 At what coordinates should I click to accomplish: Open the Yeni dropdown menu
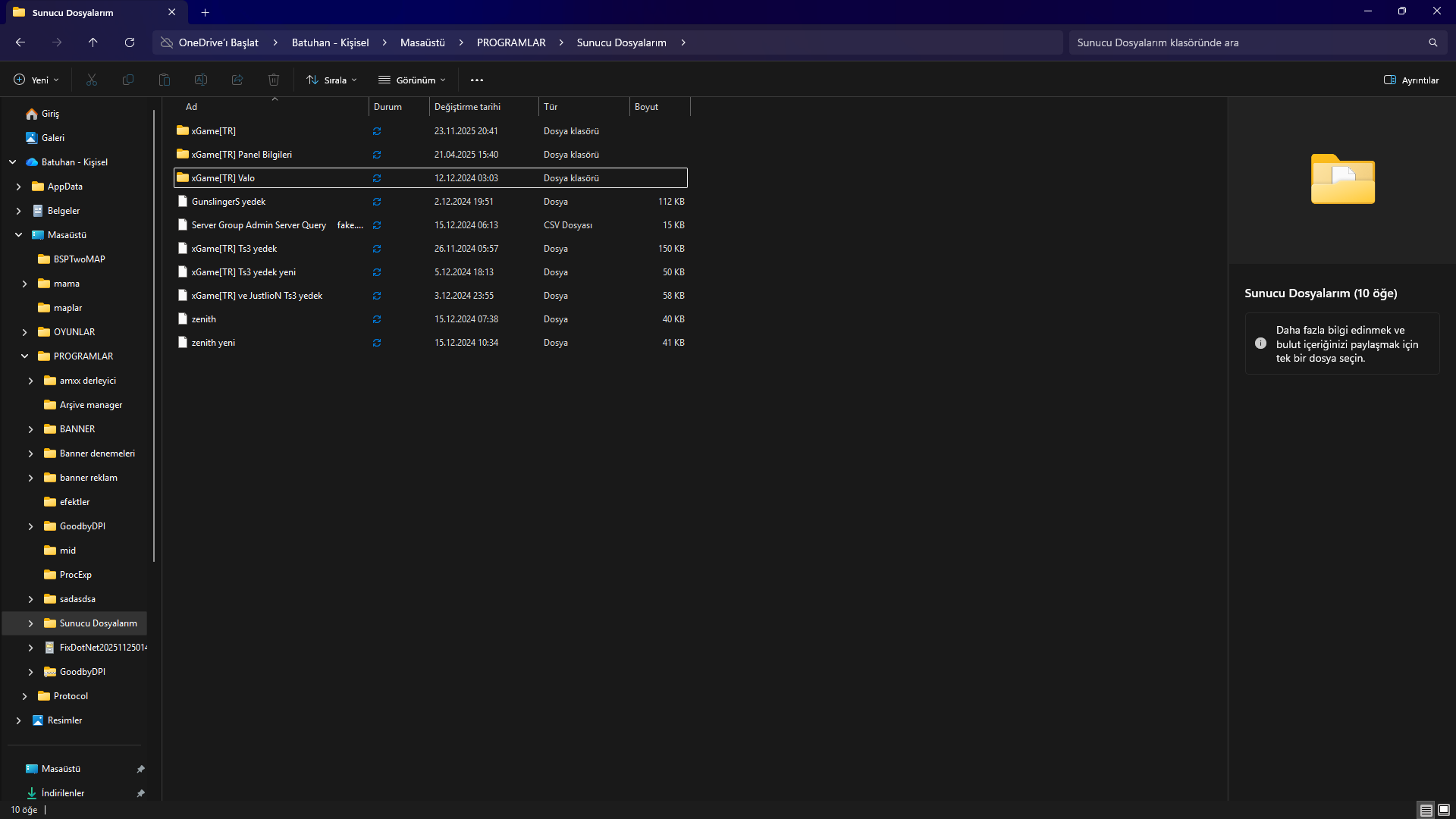pos(36,80)
